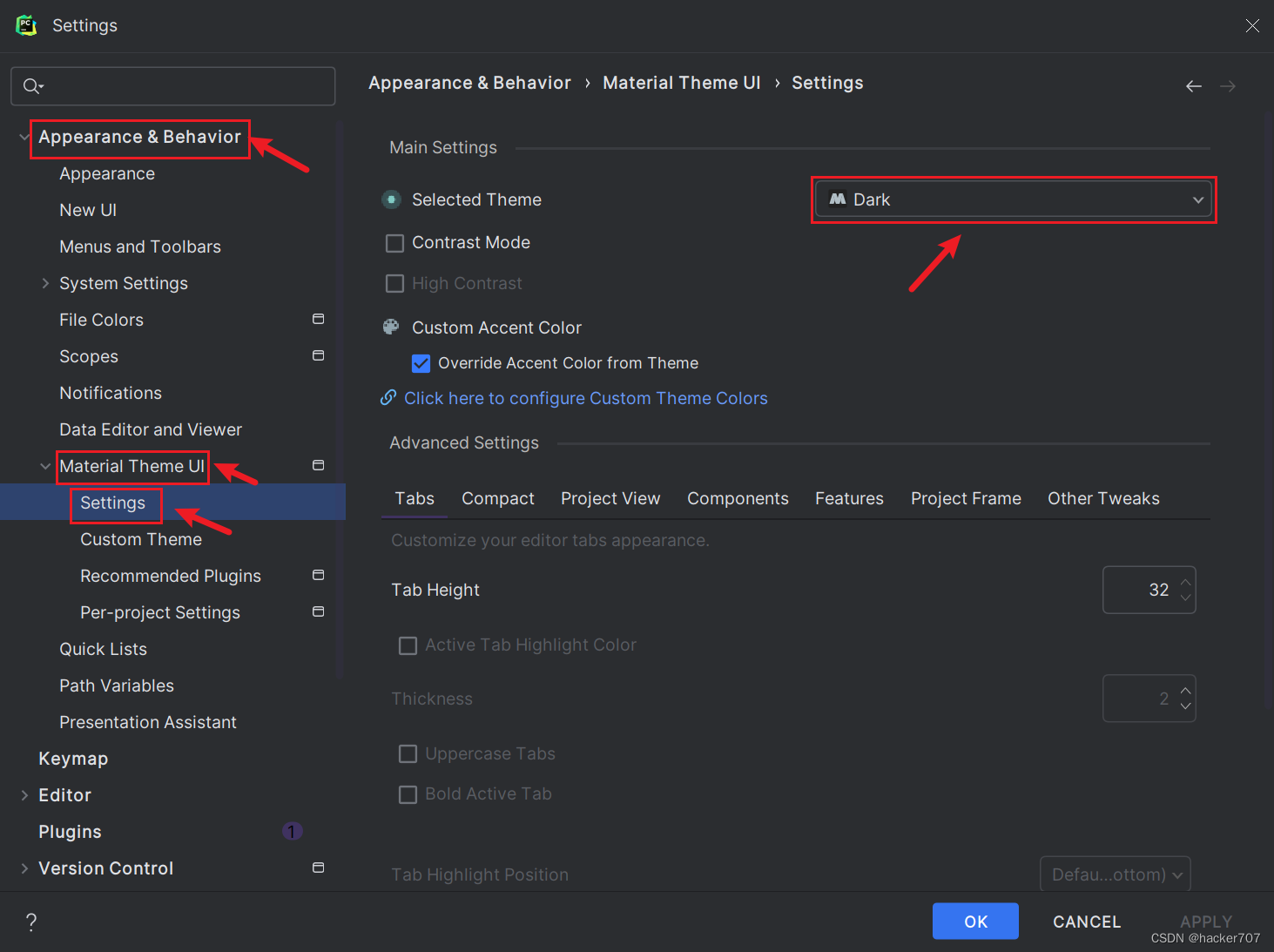Image resolution: width=1274 pixels, height=952 pixels.
Task: Switch to the Compact tab
Action: [498, 499]
